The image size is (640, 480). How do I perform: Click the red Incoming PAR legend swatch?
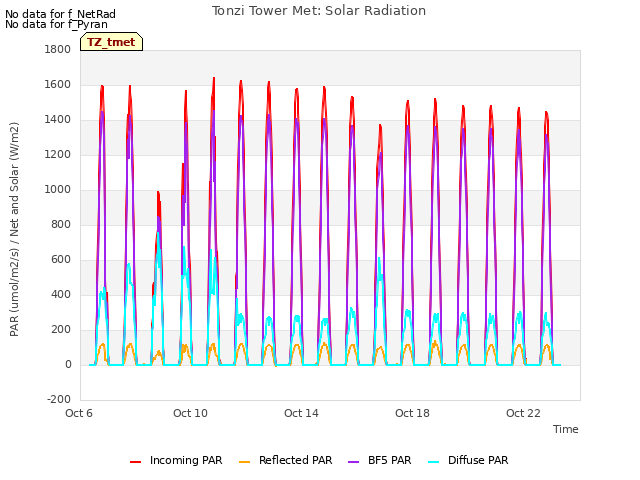(136, 462)
